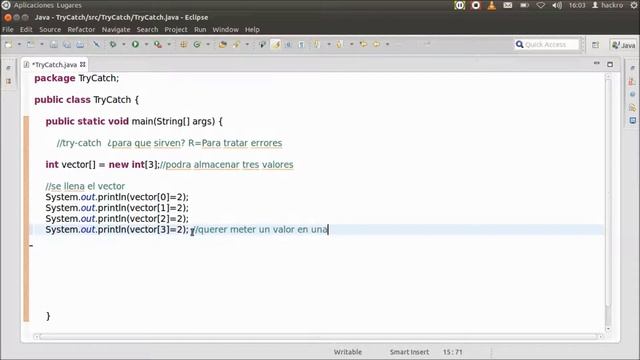
Task: Click the Print toolbar icon
Action: click(x=80, y=44)
